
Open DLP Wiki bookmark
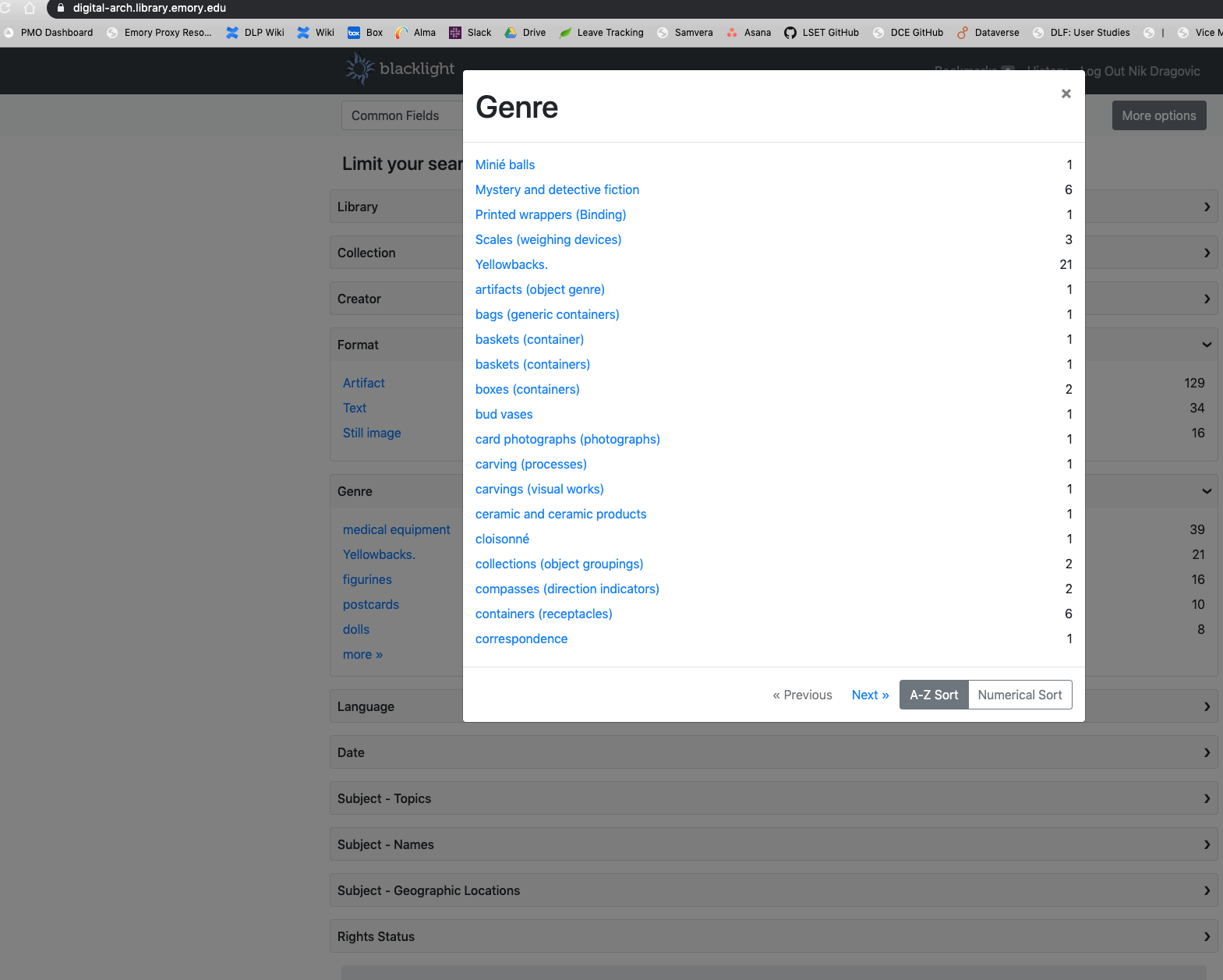click(x=255, y=33)
